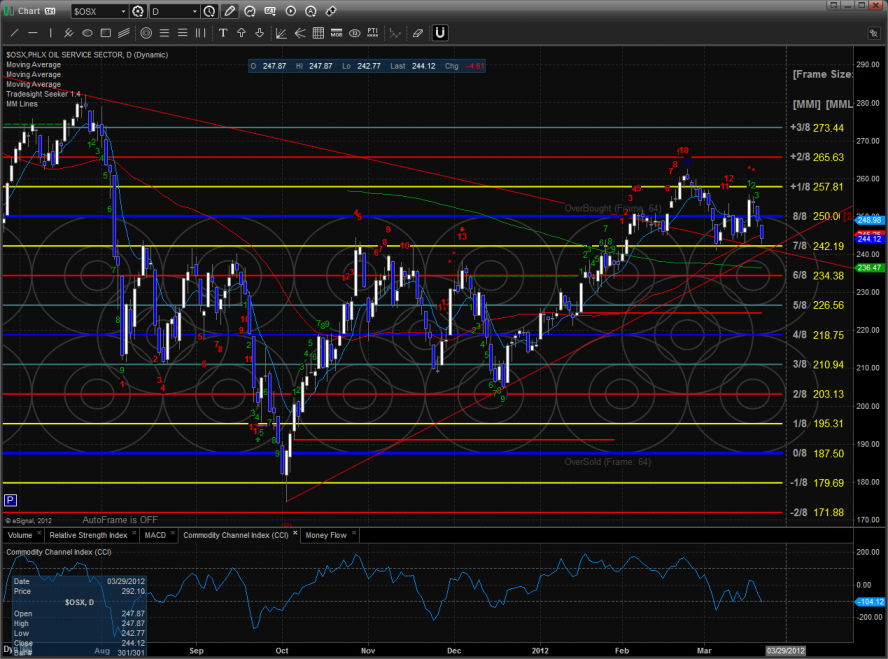
Task: Toggle the magnet snap U button
Action: pyautogui.click(x=439, y=33)
